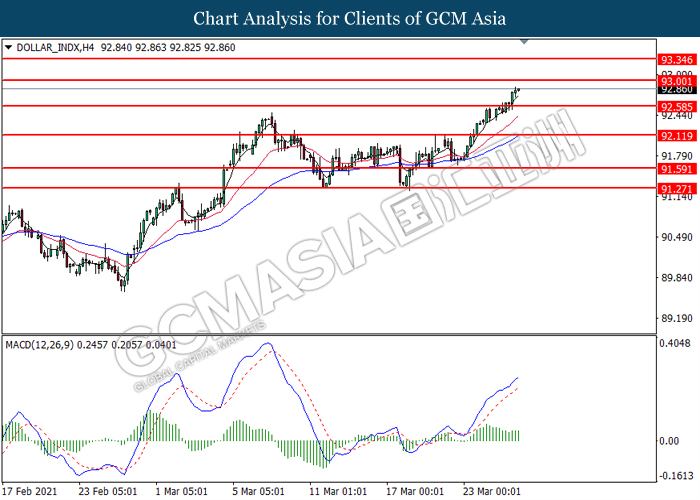Select the 23 Feb 05:01 time label

tap(108, 491)
